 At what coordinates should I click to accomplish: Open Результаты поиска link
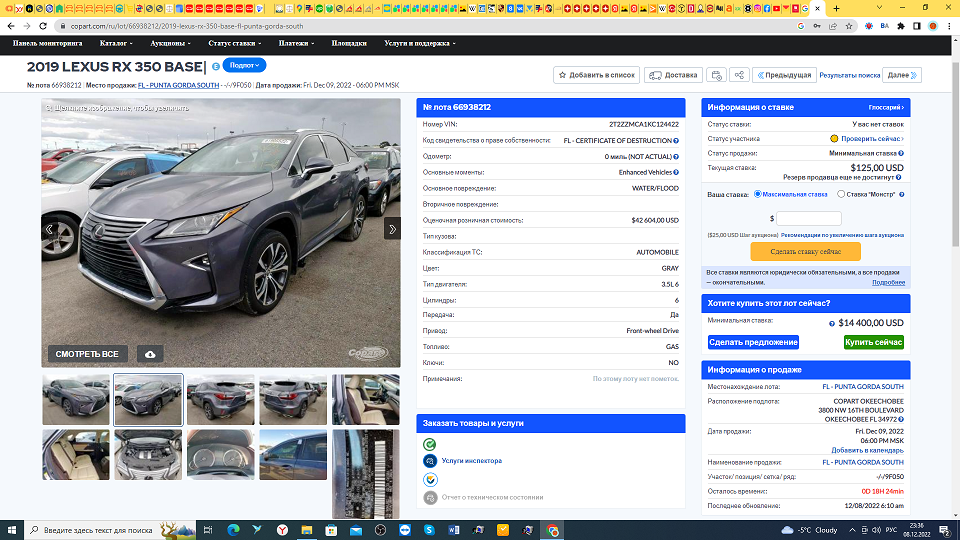coord(849,75)
